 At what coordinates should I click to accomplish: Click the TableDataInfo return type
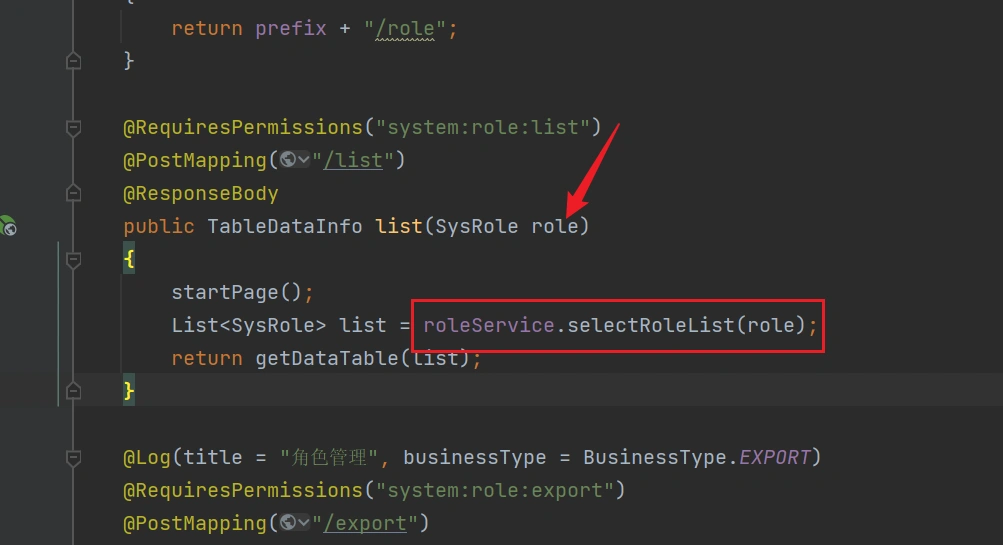coord(285,226)
